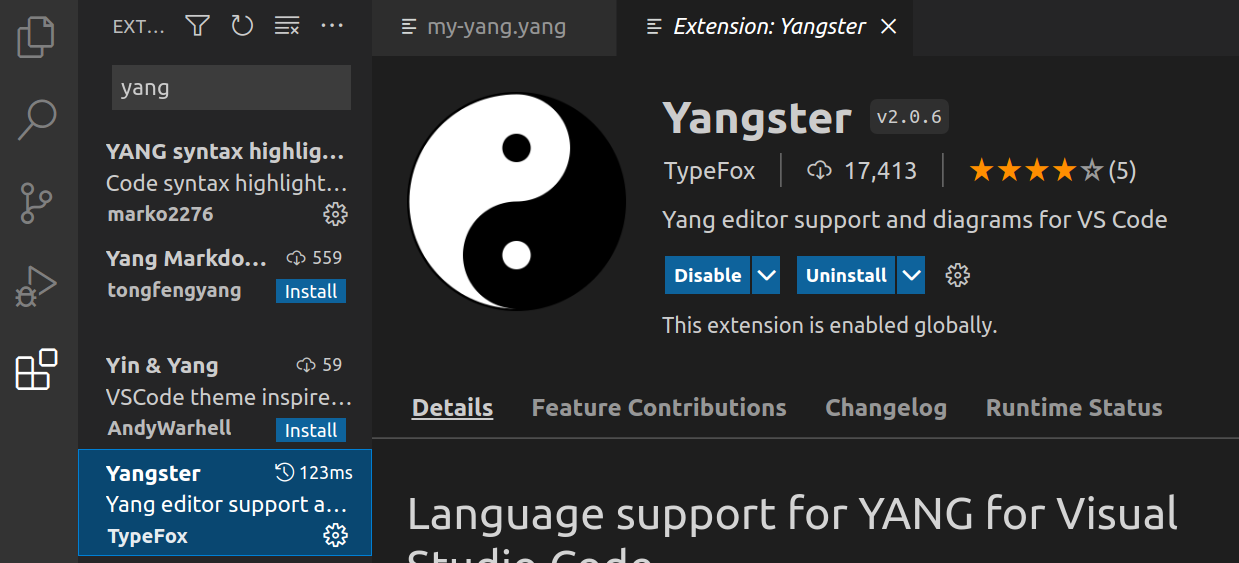Screen dimensions: 1239x563
Task: Open manage gear for Yangster in list
Action: 335,536
